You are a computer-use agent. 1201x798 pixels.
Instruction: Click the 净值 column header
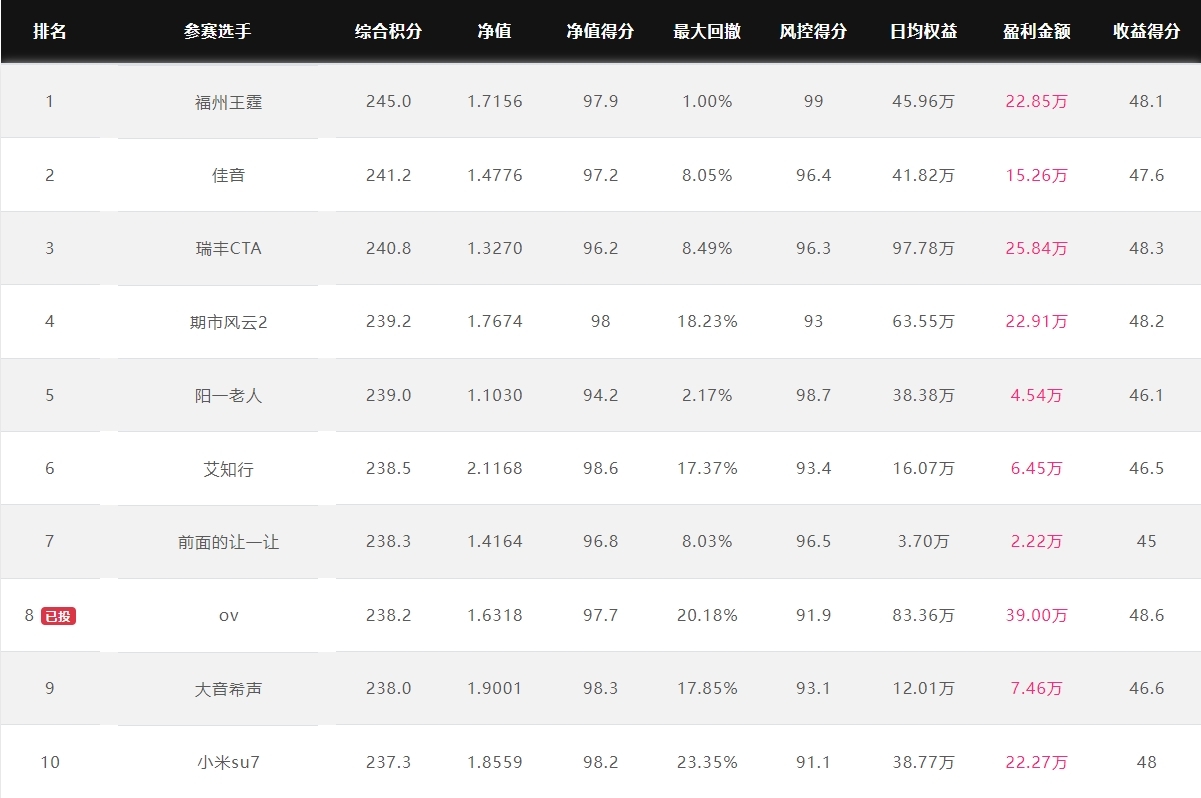(494, 31)
